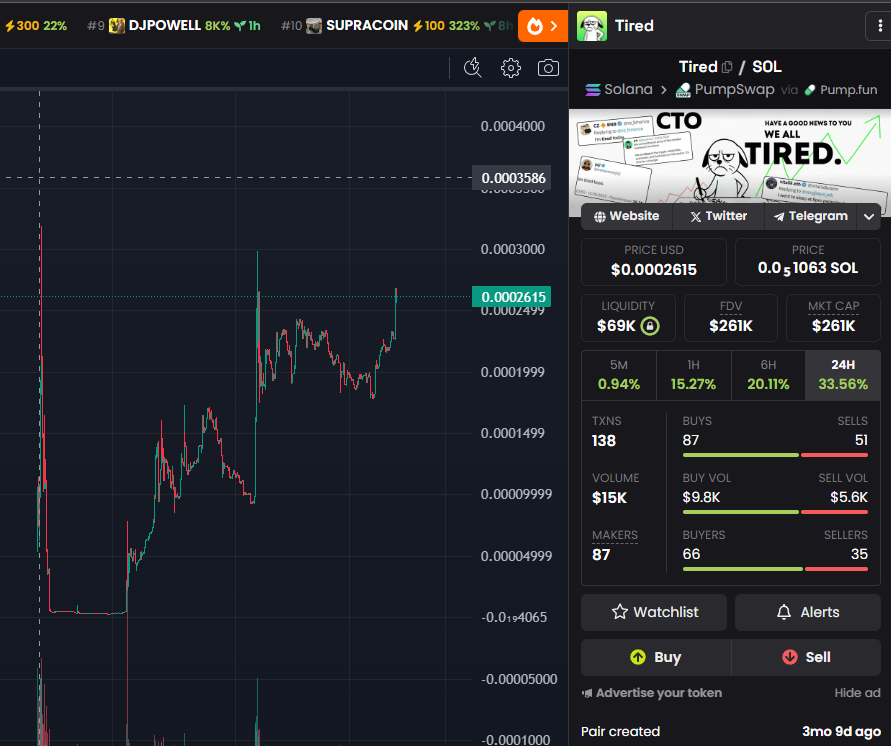891x746 pixels.
Task: Click the Solana chain icon
Action: [593, 90]
